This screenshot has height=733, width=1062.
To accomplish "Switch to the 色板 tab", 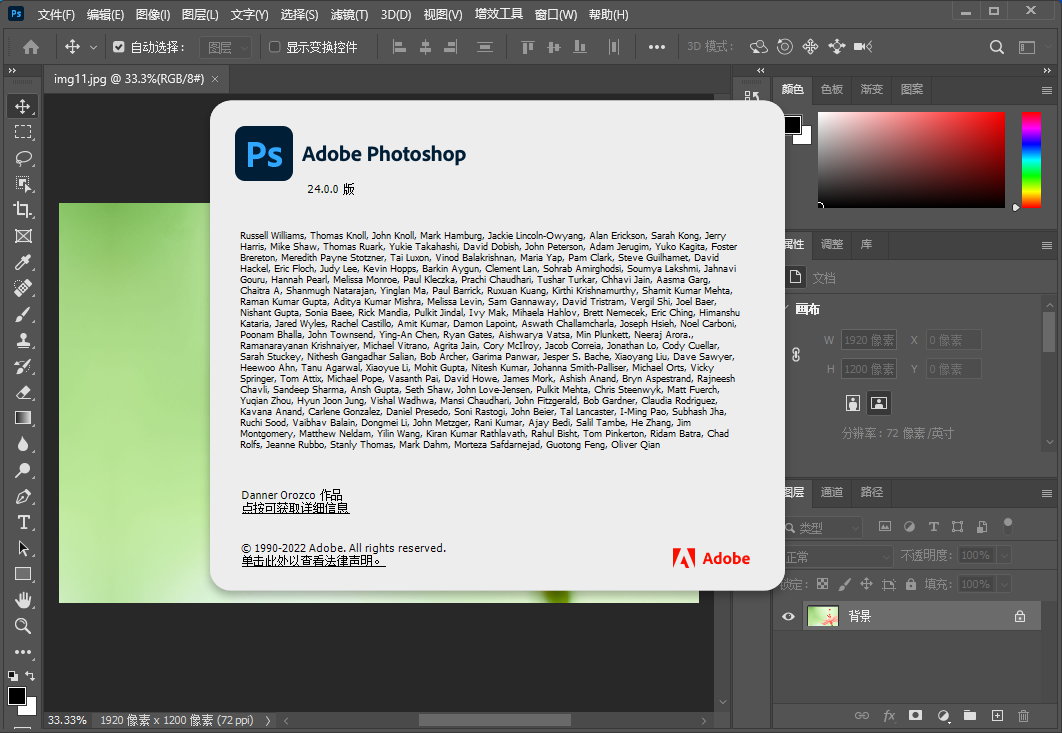I will 832,89.
